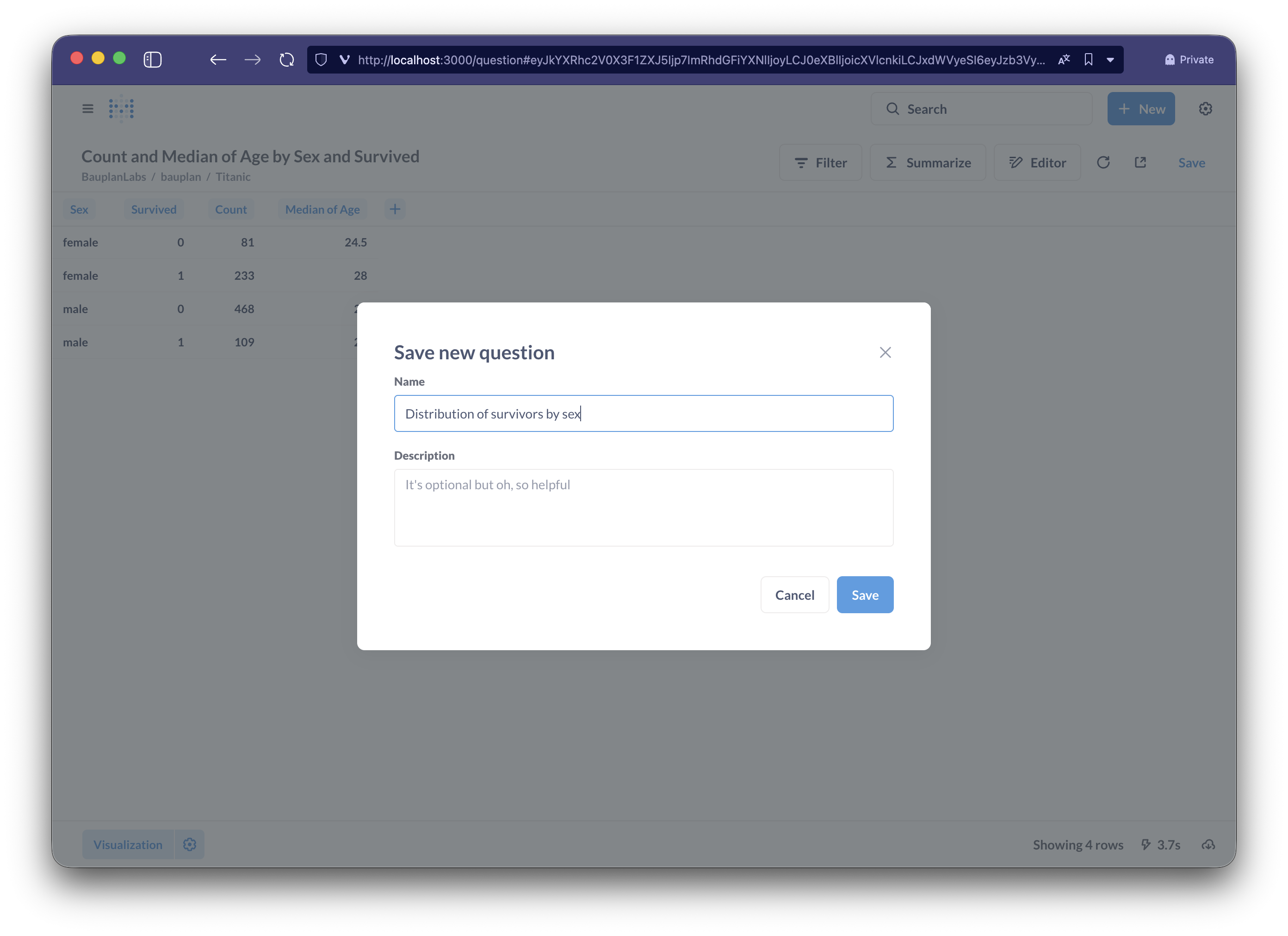Open the Filter options
The height and width of the screenshot is (936, 1288).
click(x=820, y=163)
